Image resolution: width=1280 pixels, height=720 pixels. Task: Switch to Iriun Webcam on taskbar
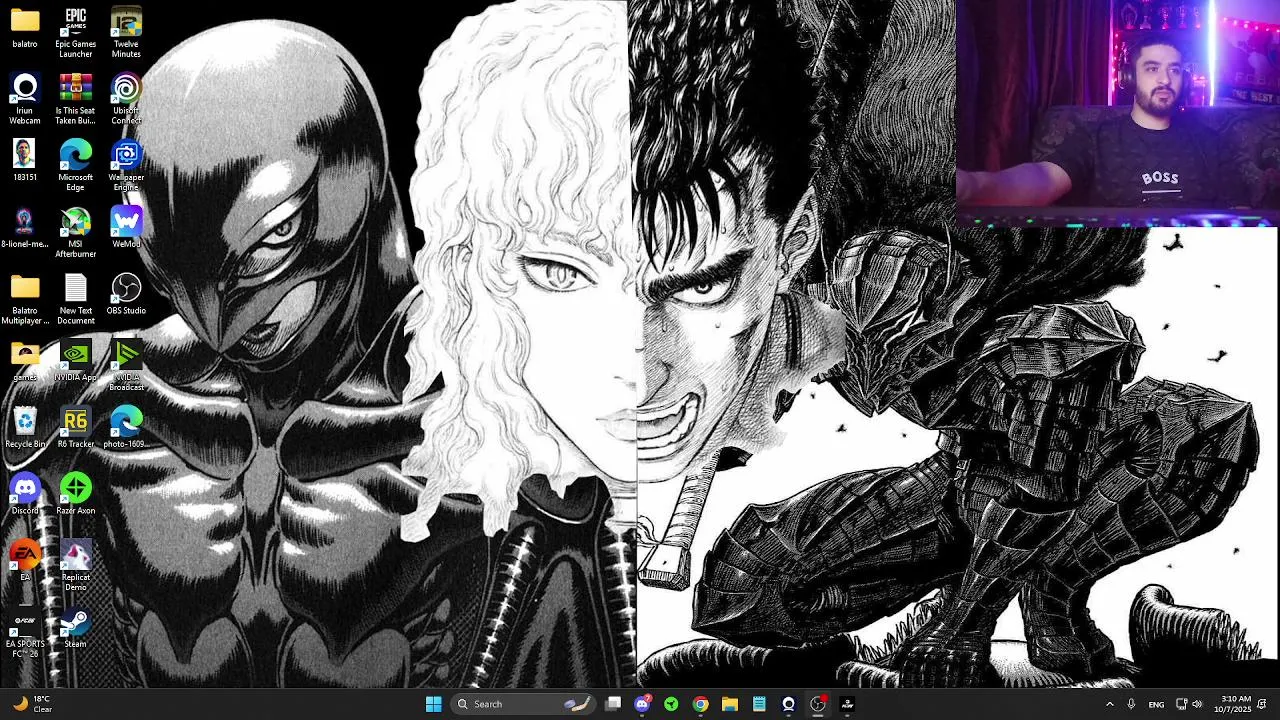point(788,704)
